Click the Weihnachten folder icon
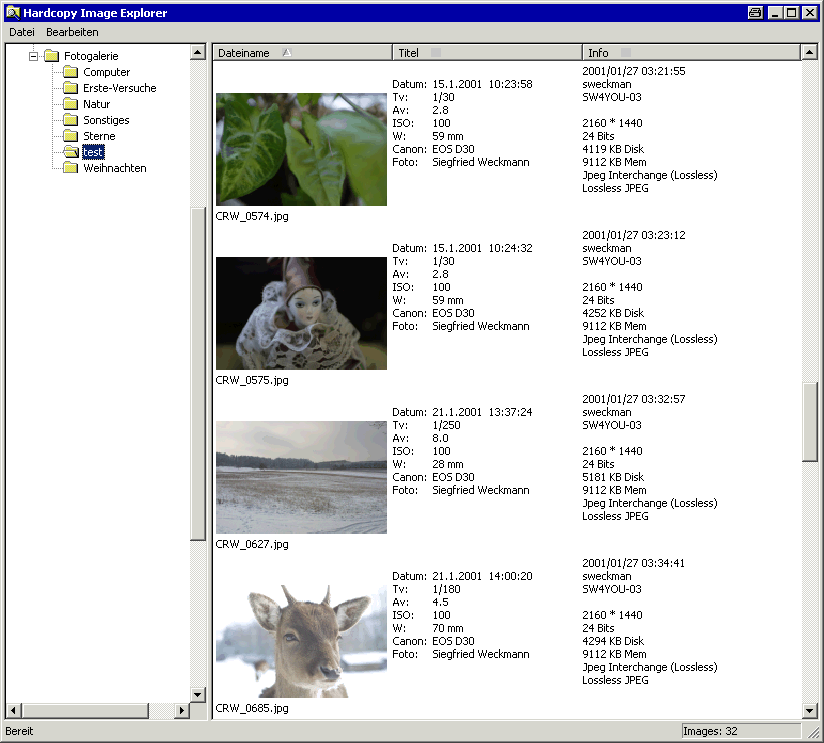The width and height of the screenshot is (824, 743). coord(70,168)
